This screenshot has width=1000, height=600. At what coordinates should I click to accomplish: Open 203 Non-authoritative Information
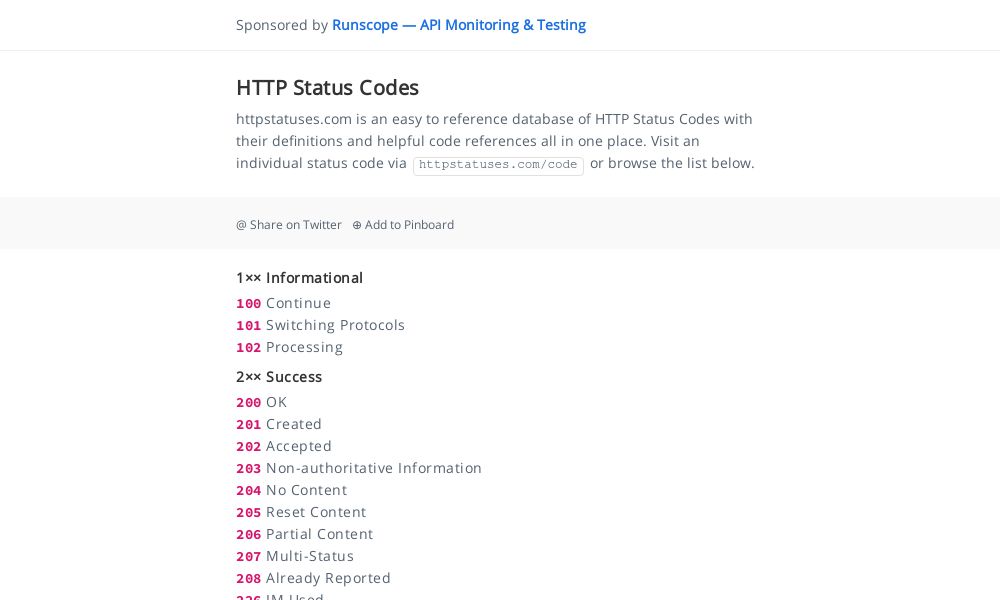[x=358, y=468]
